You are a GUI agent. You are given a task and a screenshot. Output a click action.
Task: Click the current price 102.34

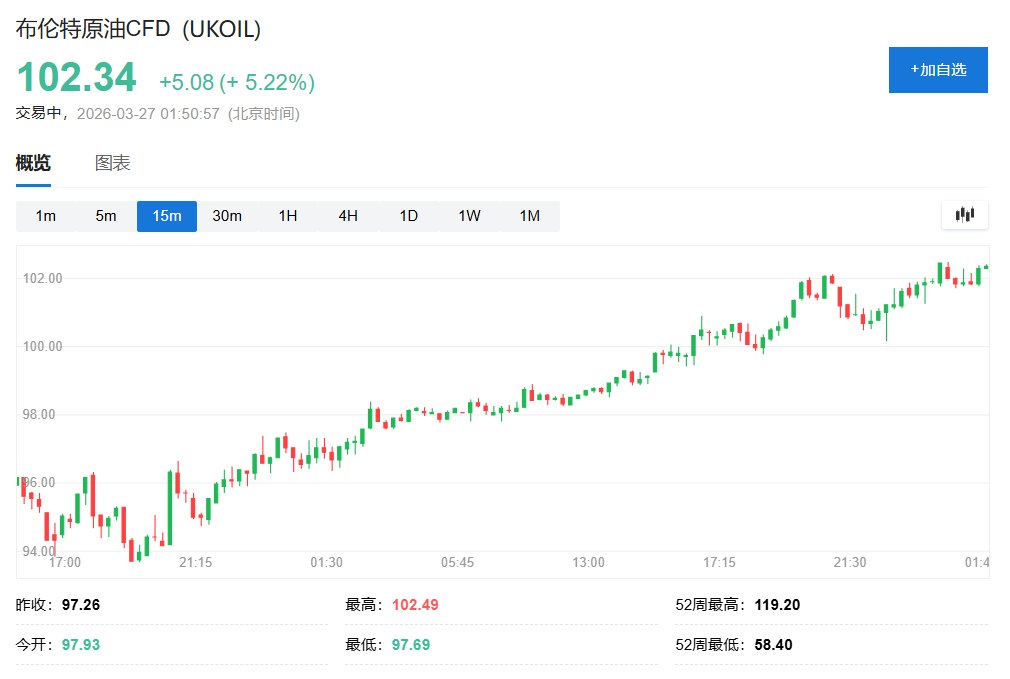coord(75,78)
